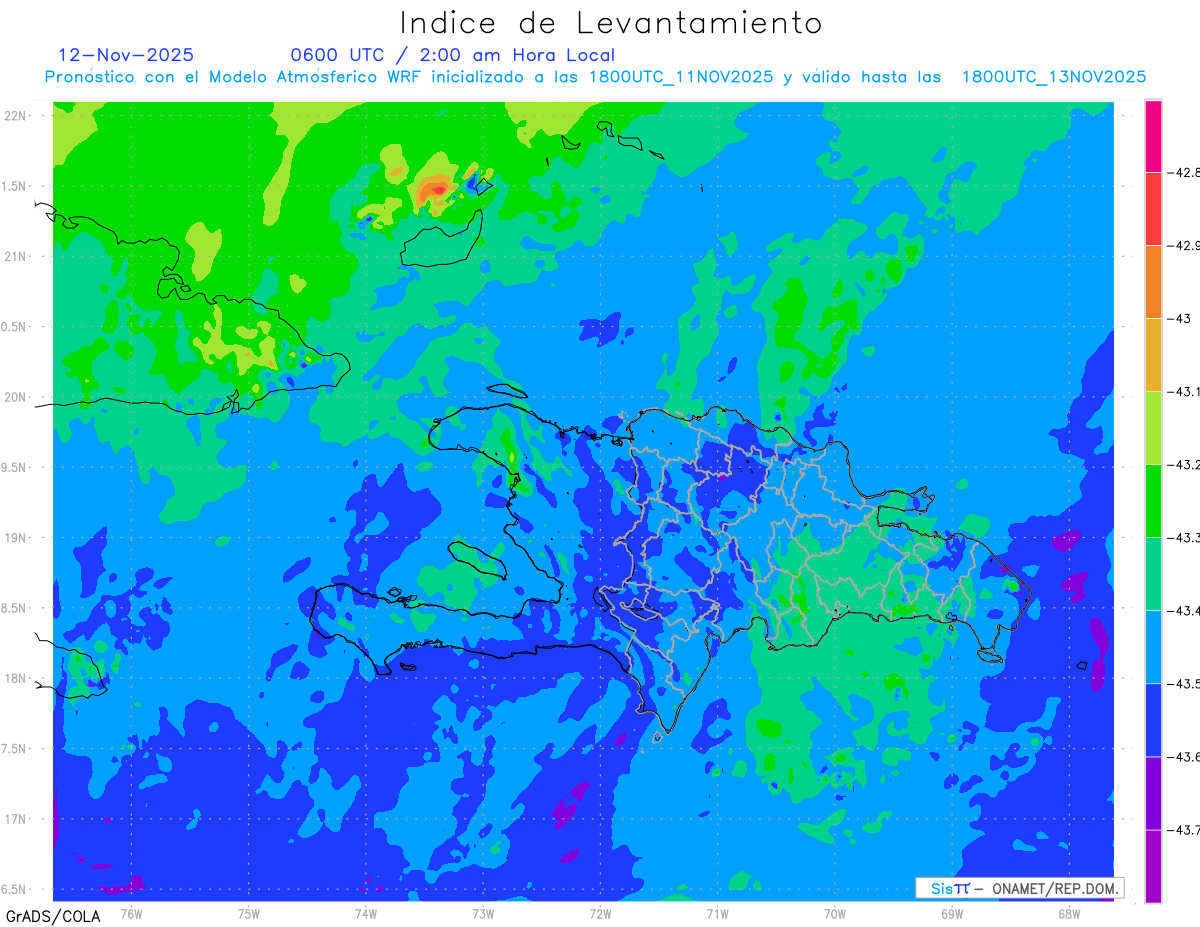Click the colorbar value -43
The height and width of the screenshot is (927, 1200).
click(x=1179, y=319)
